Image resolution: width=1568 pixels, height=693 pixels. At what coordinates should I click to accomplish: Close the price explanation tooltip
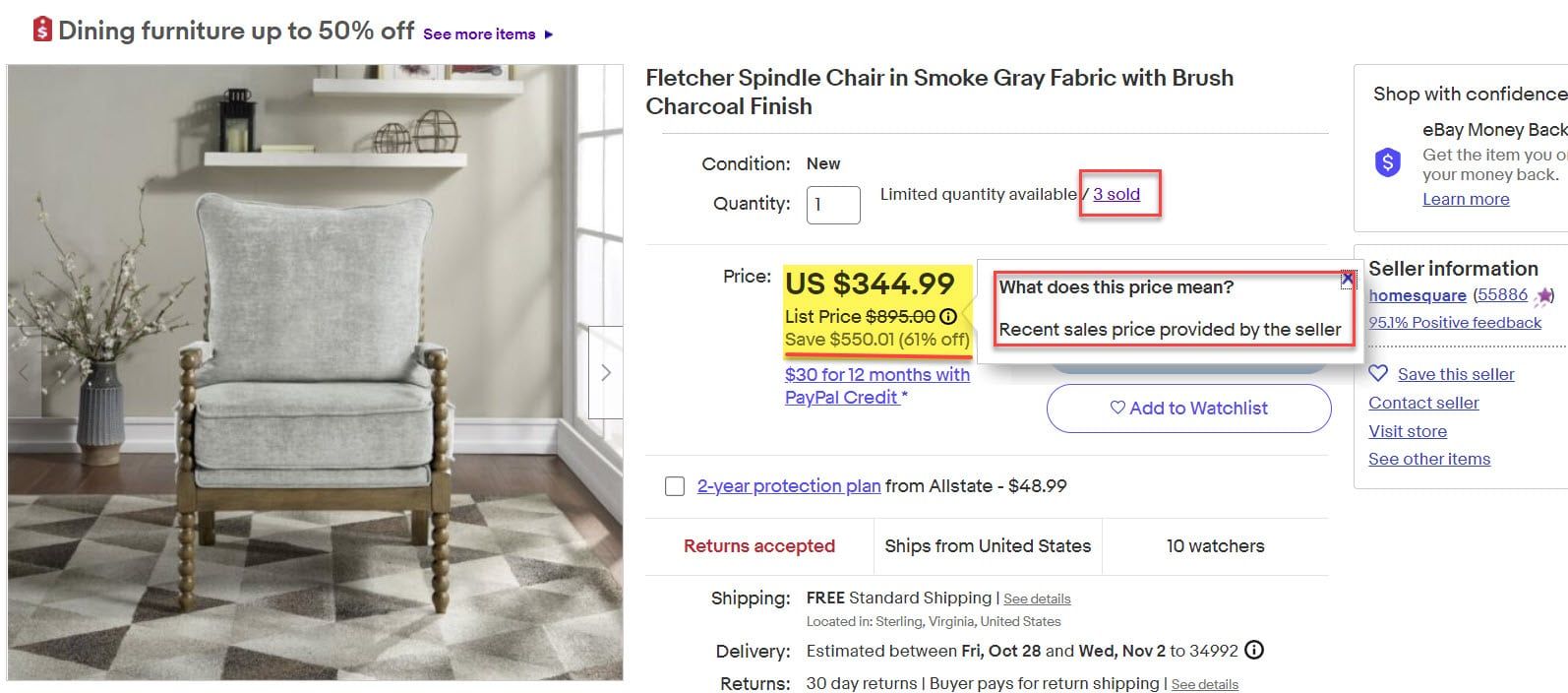click(1347, 280)
